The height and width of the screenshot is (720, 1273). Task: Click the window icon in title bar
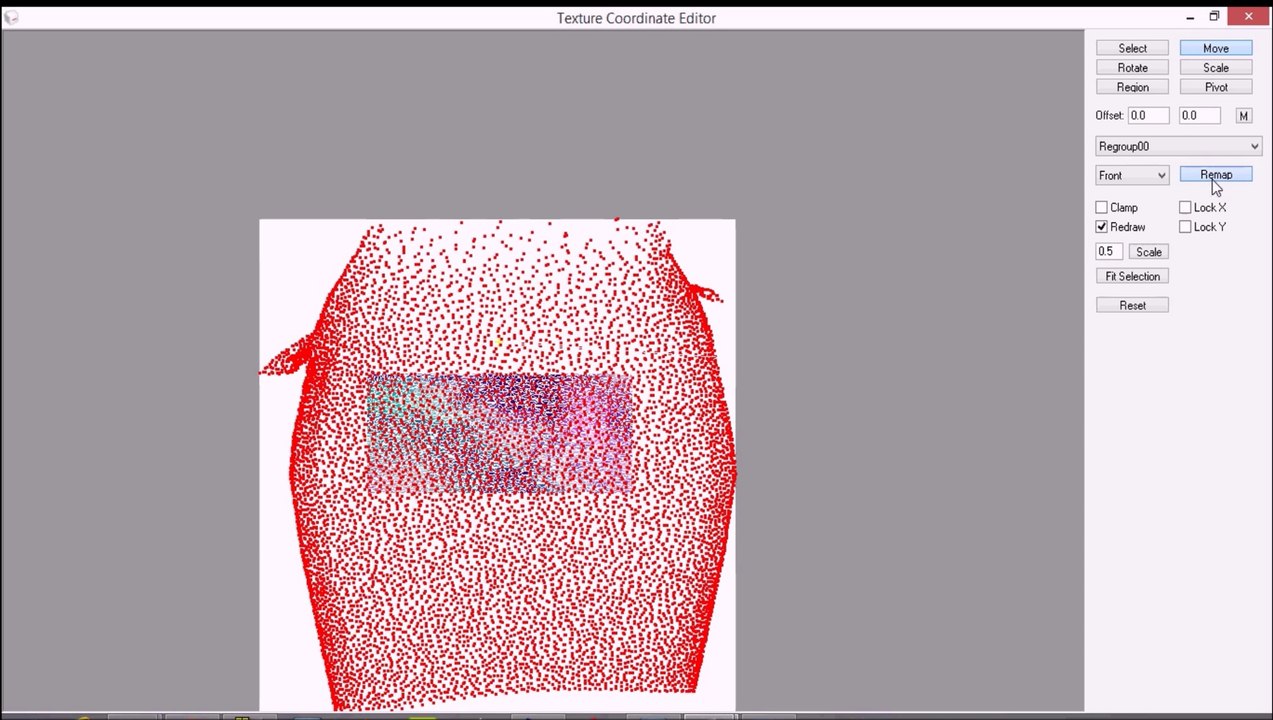click(x=11, y=17)
